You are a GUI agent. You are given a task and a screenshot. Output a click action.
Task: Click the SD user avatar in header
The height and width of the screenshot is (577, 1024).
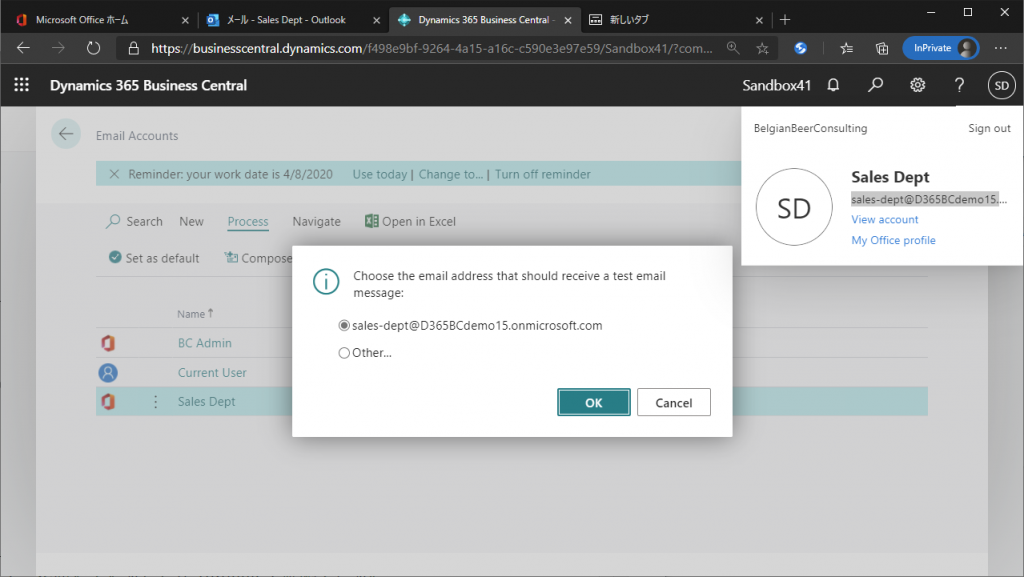tap(1001, 86)
